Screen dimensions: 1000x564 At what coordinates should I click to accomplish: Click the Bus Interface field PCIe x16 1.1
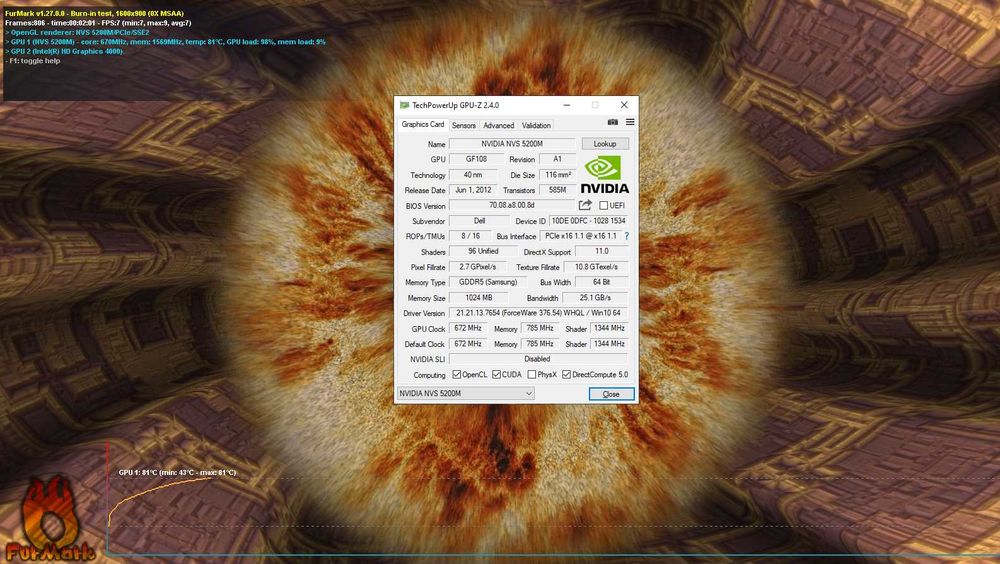(580, 236)
